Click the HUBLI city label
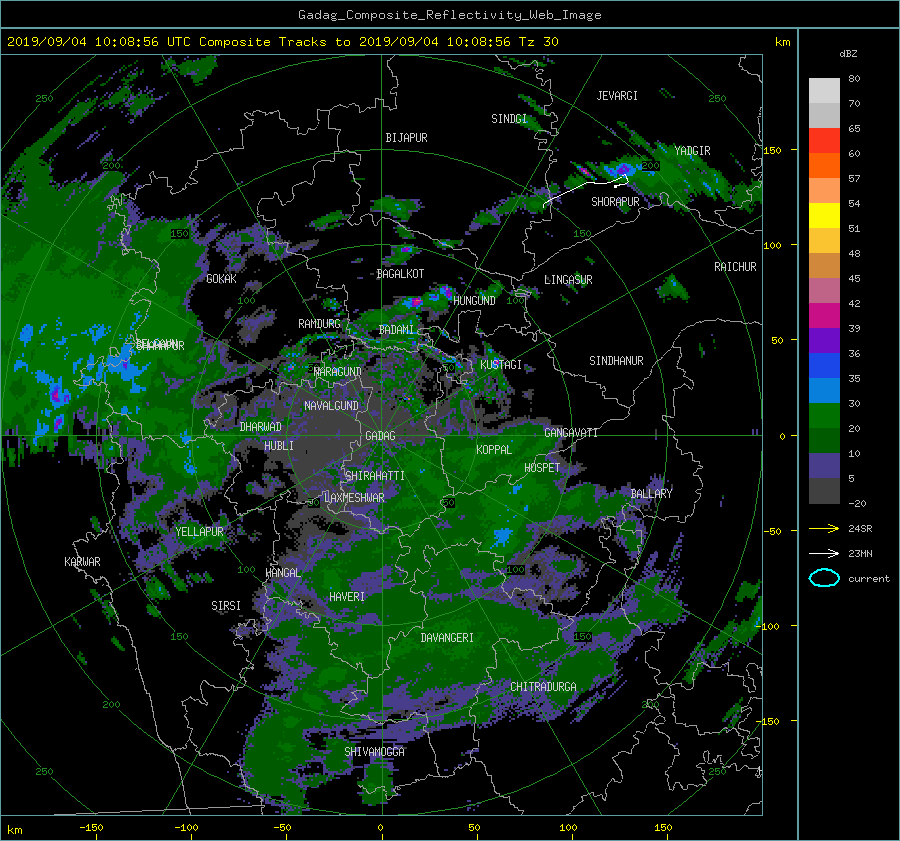This screenshot has height=841, width=900. (x=279, y=446)
